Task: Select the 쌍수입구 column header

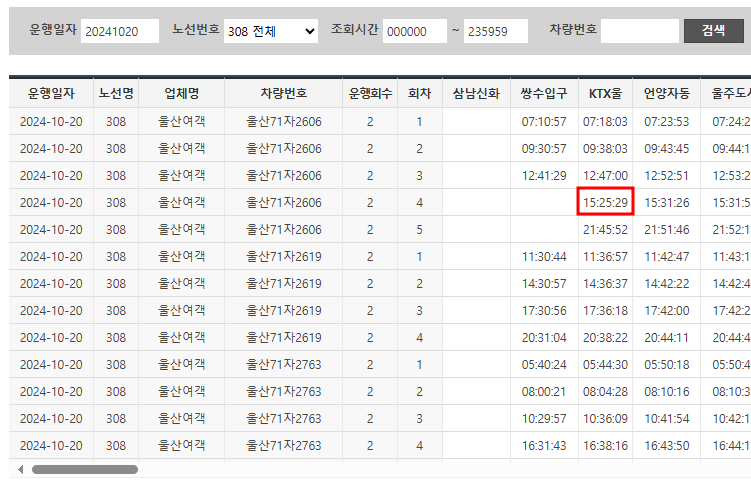Action: (x=544, y=94)
